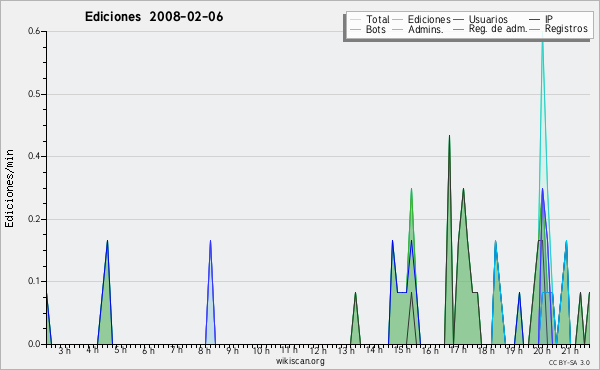Screen dimensions: 600x370
Task: Click the Bots orange legend line
Action: (x=355, y=29)
